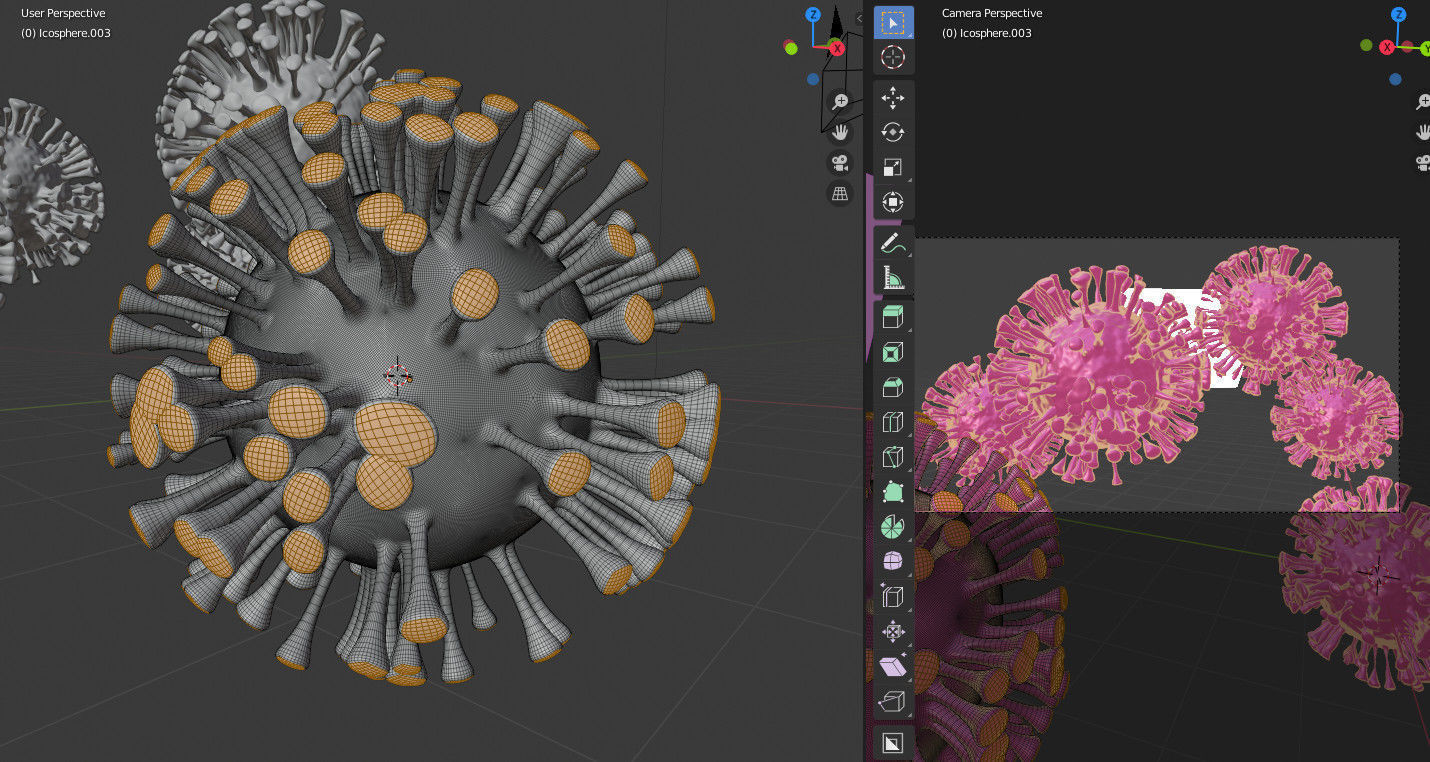Select the Spin tool
Viewport: 1430px width, 762px height.
coord(893,527)
